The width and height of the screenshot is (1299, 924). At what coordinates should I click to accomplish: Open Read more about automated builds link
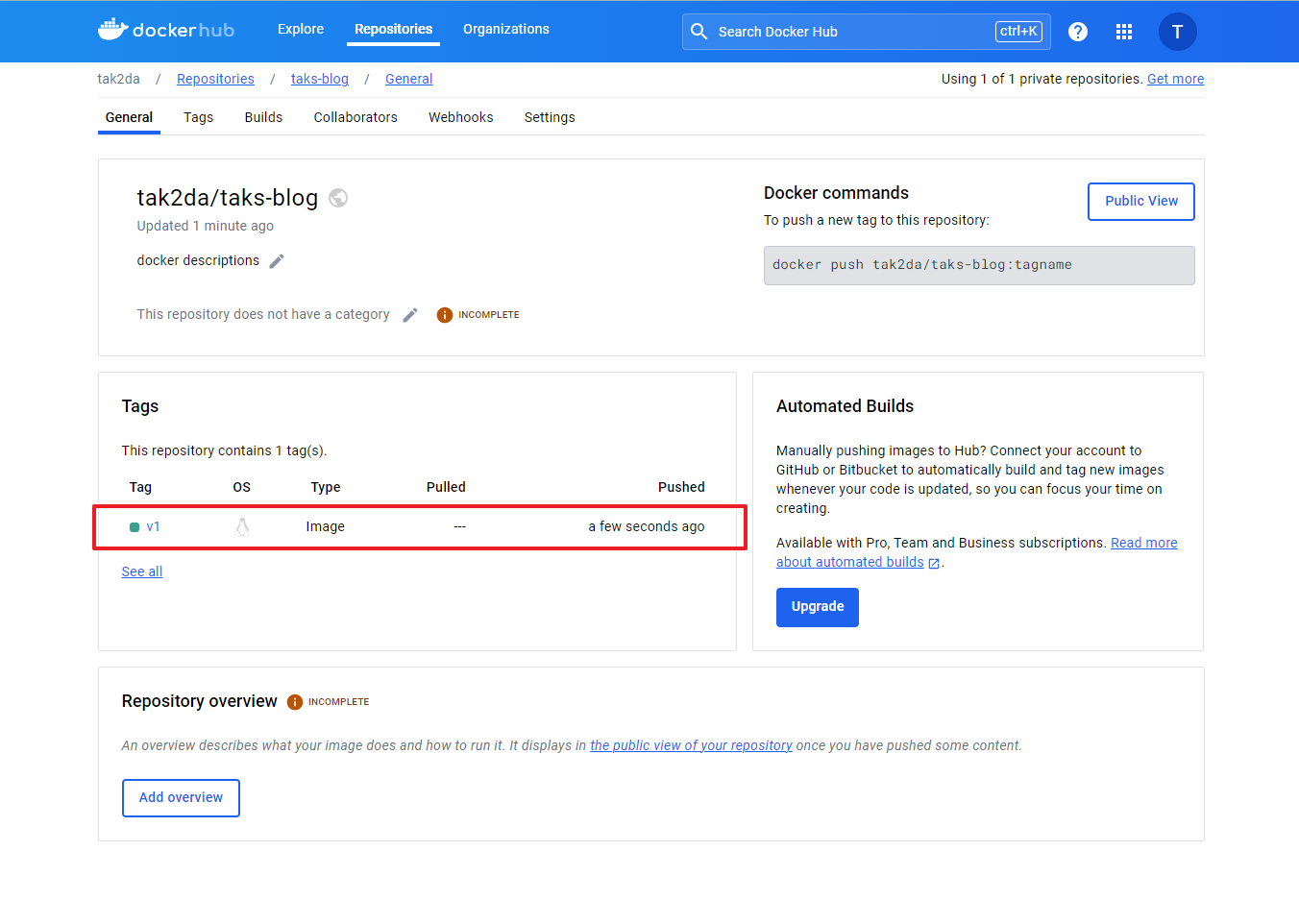pos(1143,543)
